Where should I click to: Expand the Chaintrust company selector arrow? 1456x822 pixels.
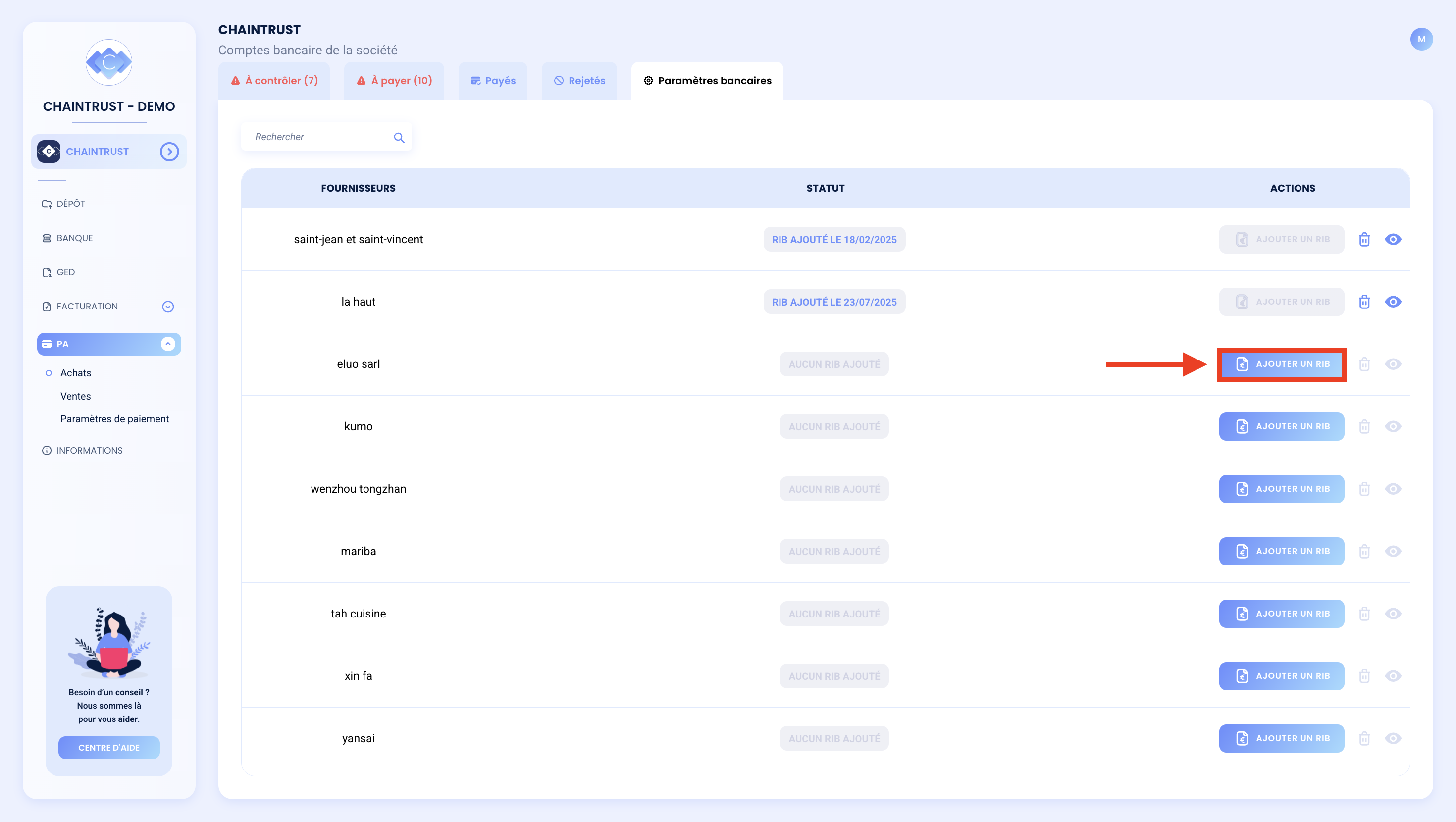169,152
